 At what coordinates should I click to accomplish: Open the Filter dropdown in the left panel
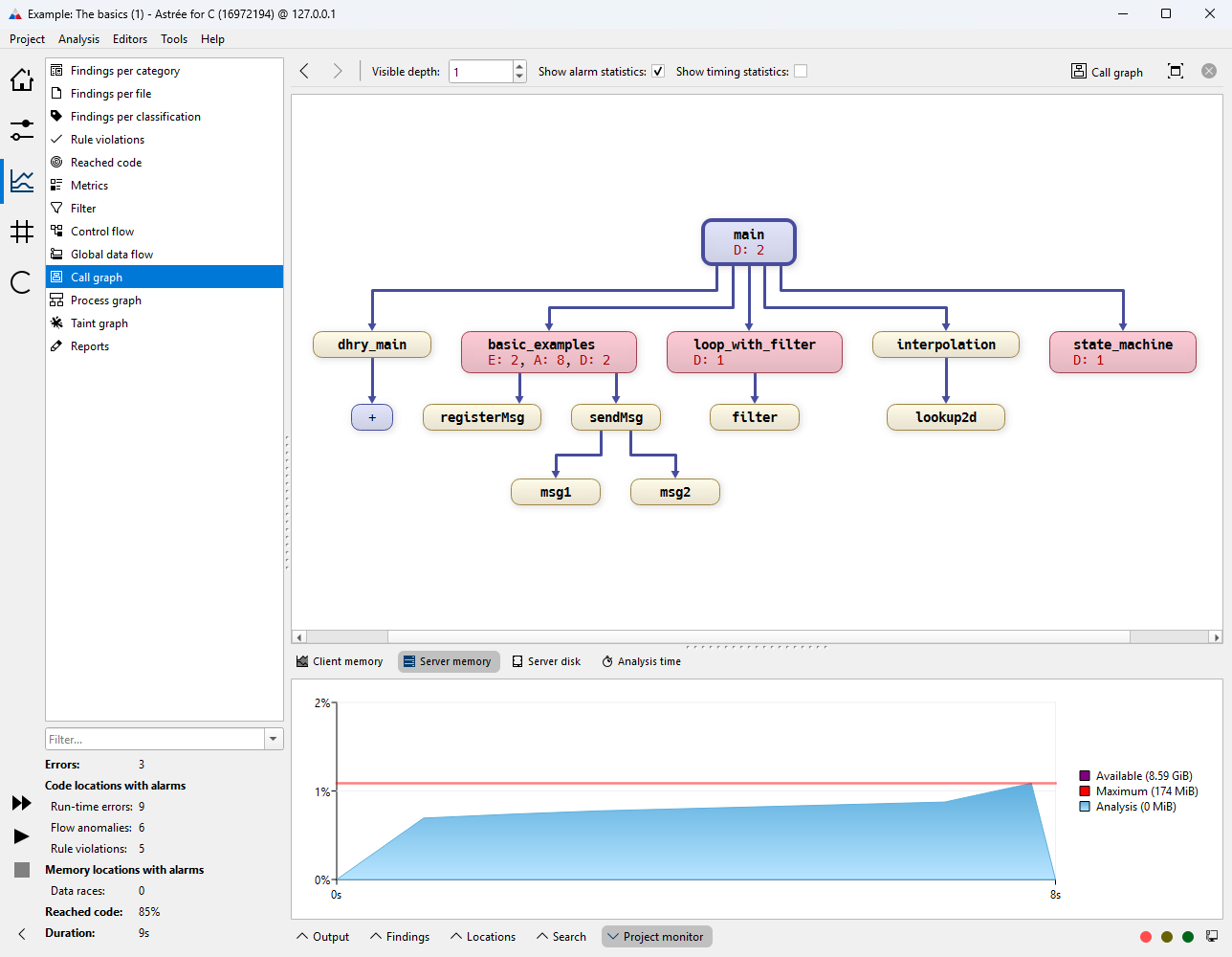pyautogui.click(x=274, y=739)
